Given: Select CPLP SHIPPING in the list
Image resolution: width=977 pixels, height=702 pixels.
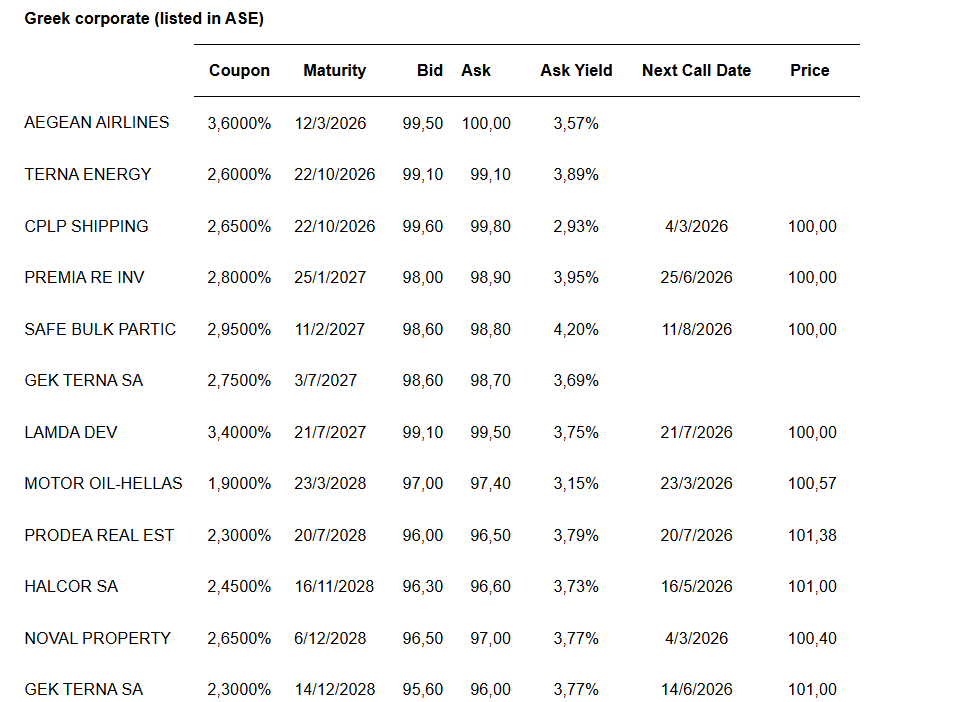Looking at the screenshot, I should [x=86, y=227].
